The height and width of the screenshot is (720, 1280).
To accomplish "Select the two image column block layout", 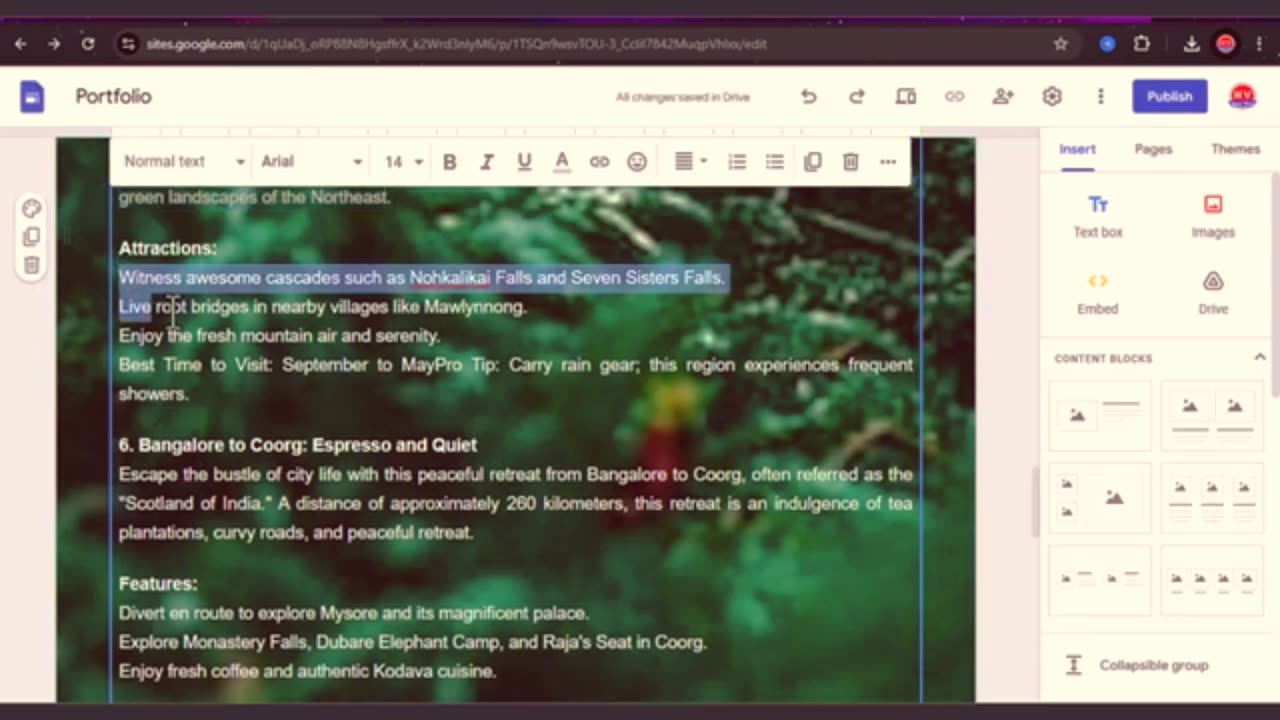I will click(x=1212, y=415).
